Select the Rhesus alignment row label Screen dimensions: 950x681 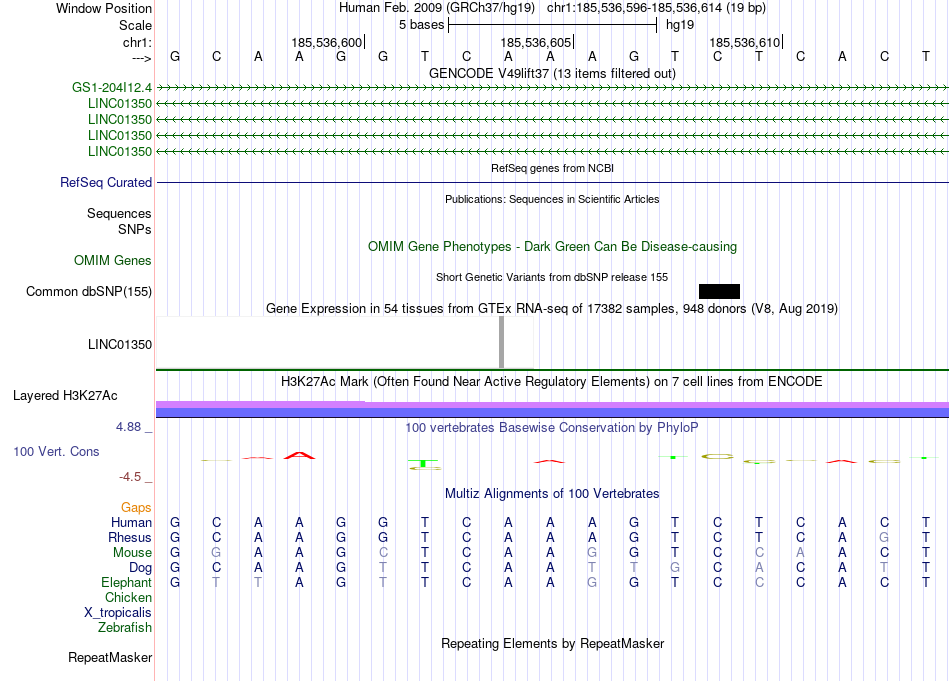130,537
